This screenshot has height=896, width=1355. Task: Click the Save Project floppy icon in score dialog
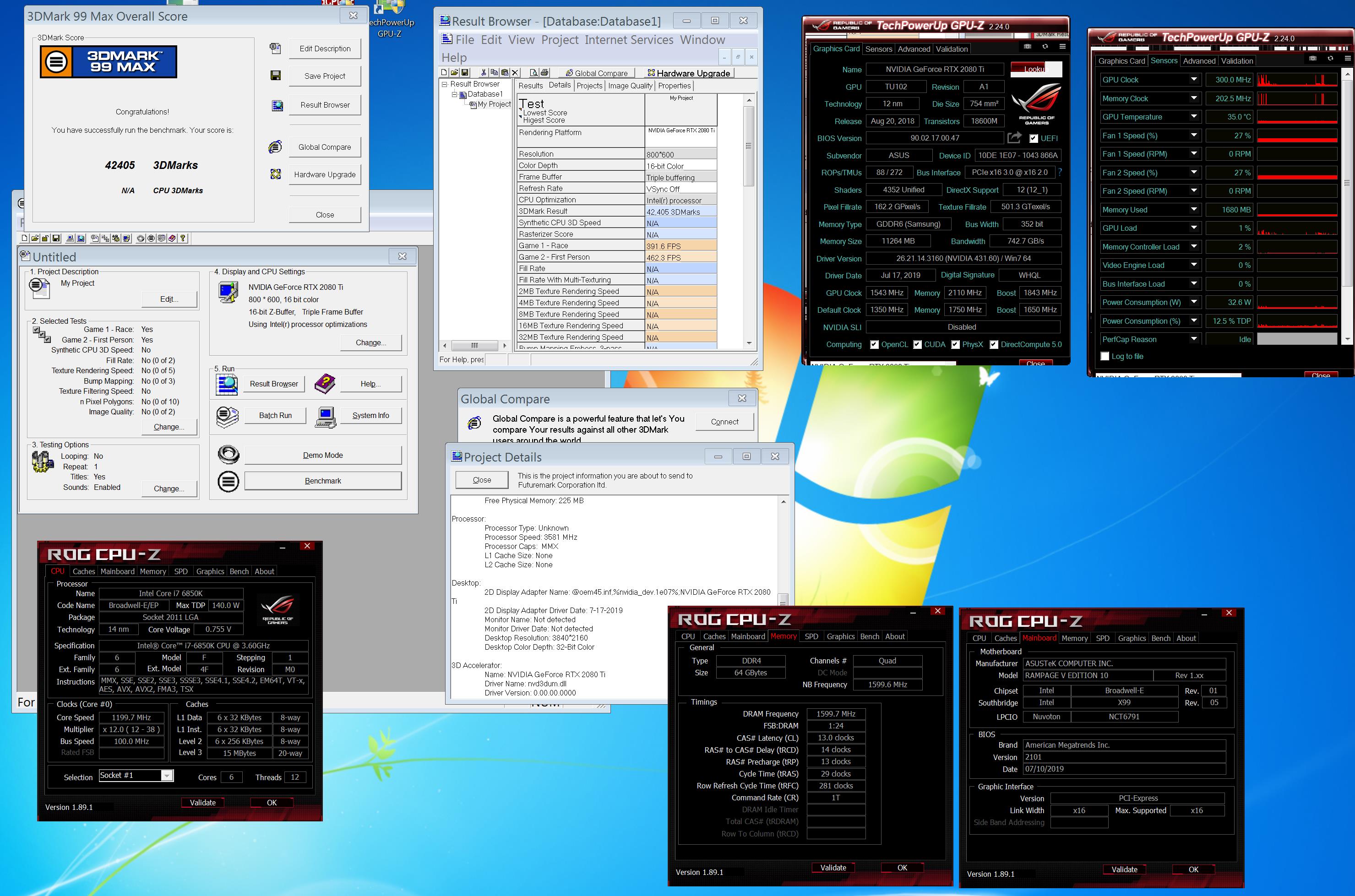(x=276, y=76)
